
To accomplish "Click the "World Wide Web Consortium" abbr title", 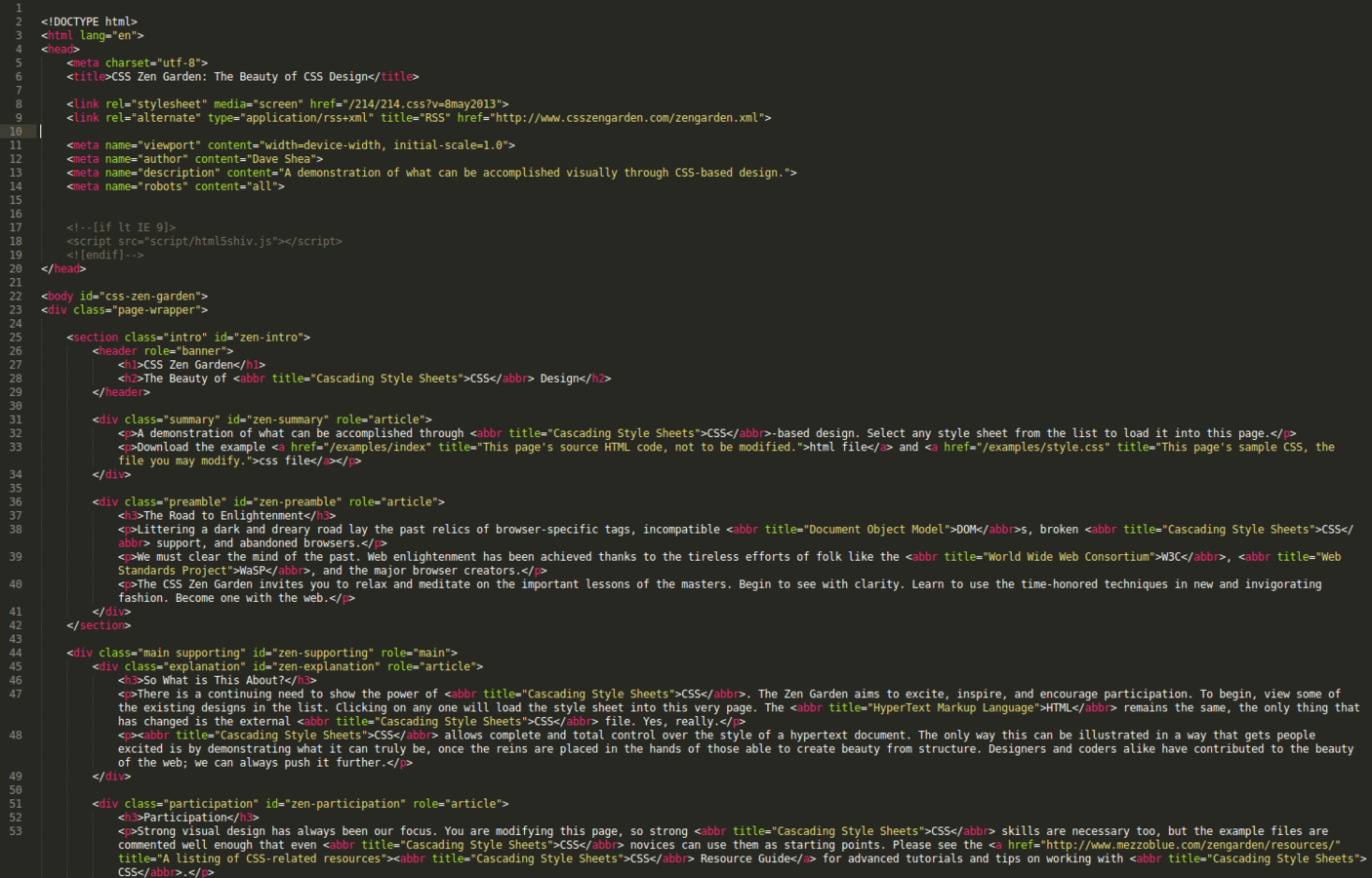I will pos(1069,556).
